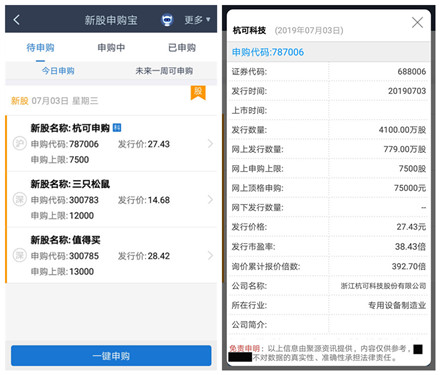Click the 沪 market icon beside 杭可申购
This screenshot has height=375, width=440.
click(20, 144)
